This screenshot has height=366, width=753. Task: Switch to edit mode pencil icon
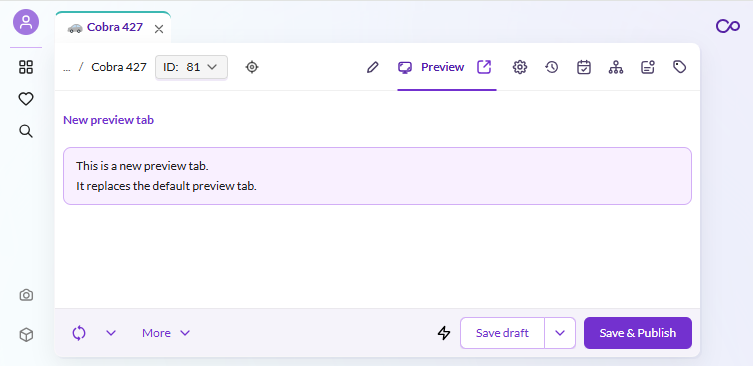point(373,67)
